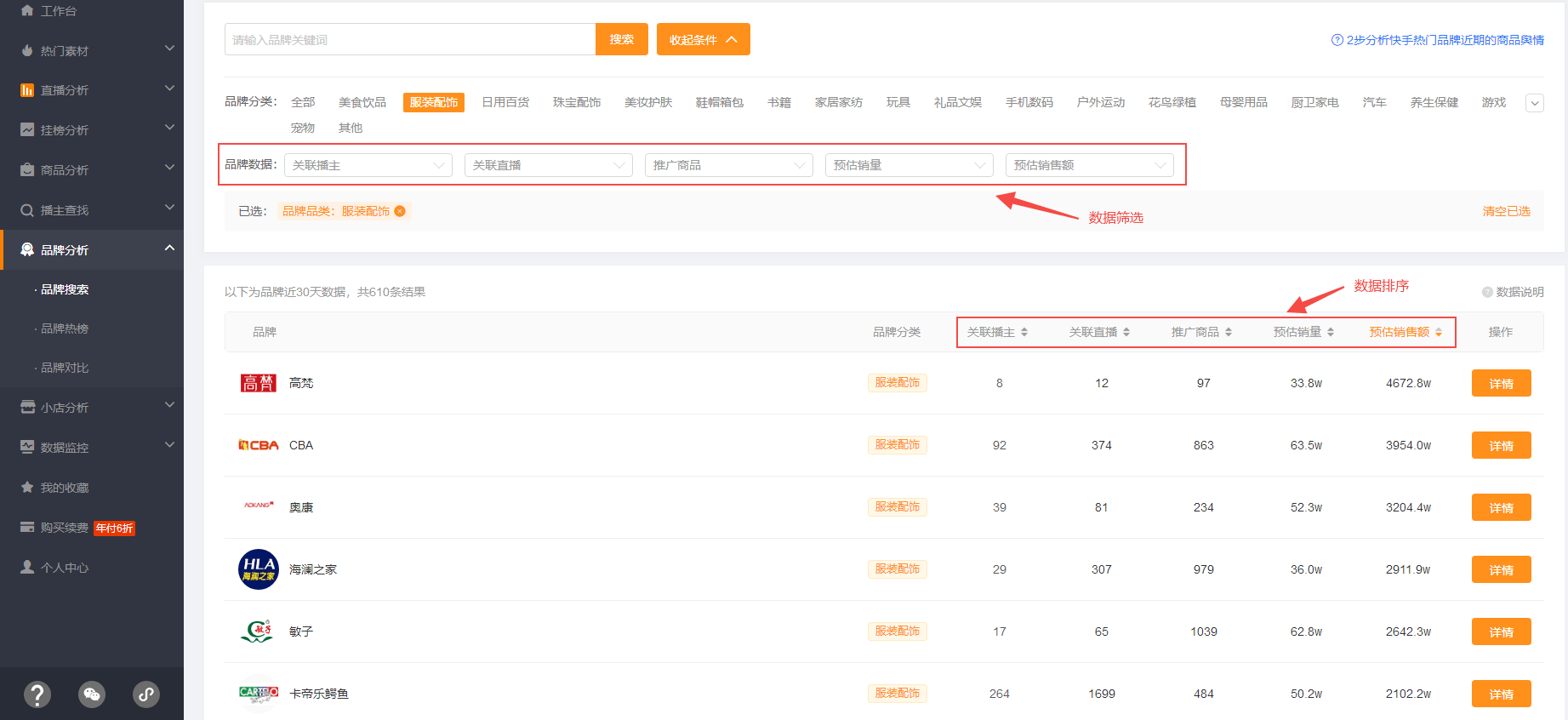
Task: Open 品牌搜索 submenu item
Action: (65, 289)
